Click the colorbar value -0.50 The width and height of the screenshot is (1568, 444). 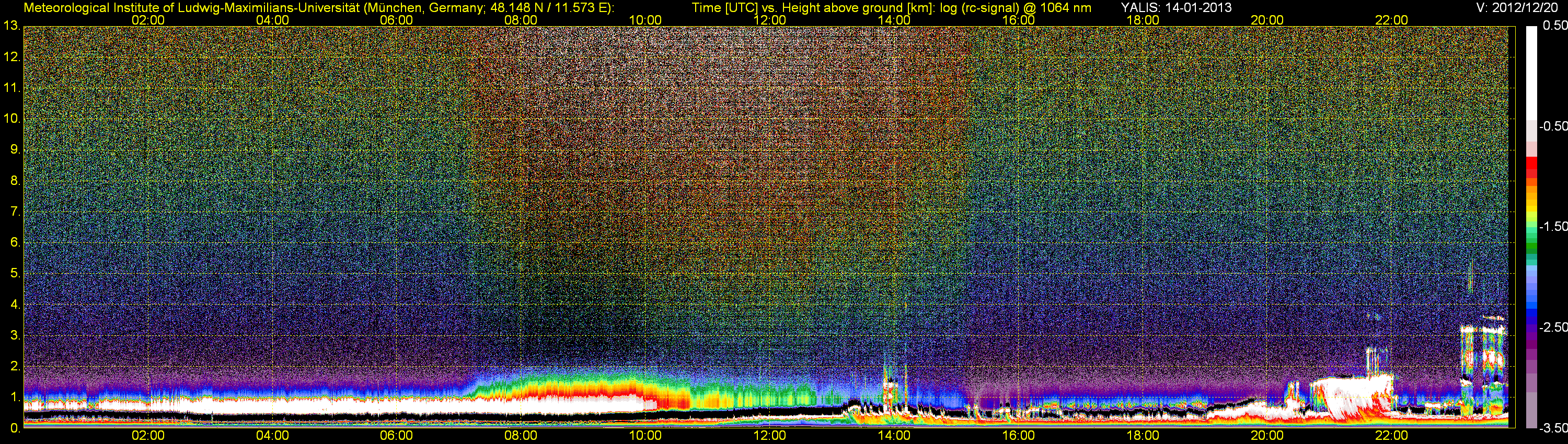[x=1553, y=126]
